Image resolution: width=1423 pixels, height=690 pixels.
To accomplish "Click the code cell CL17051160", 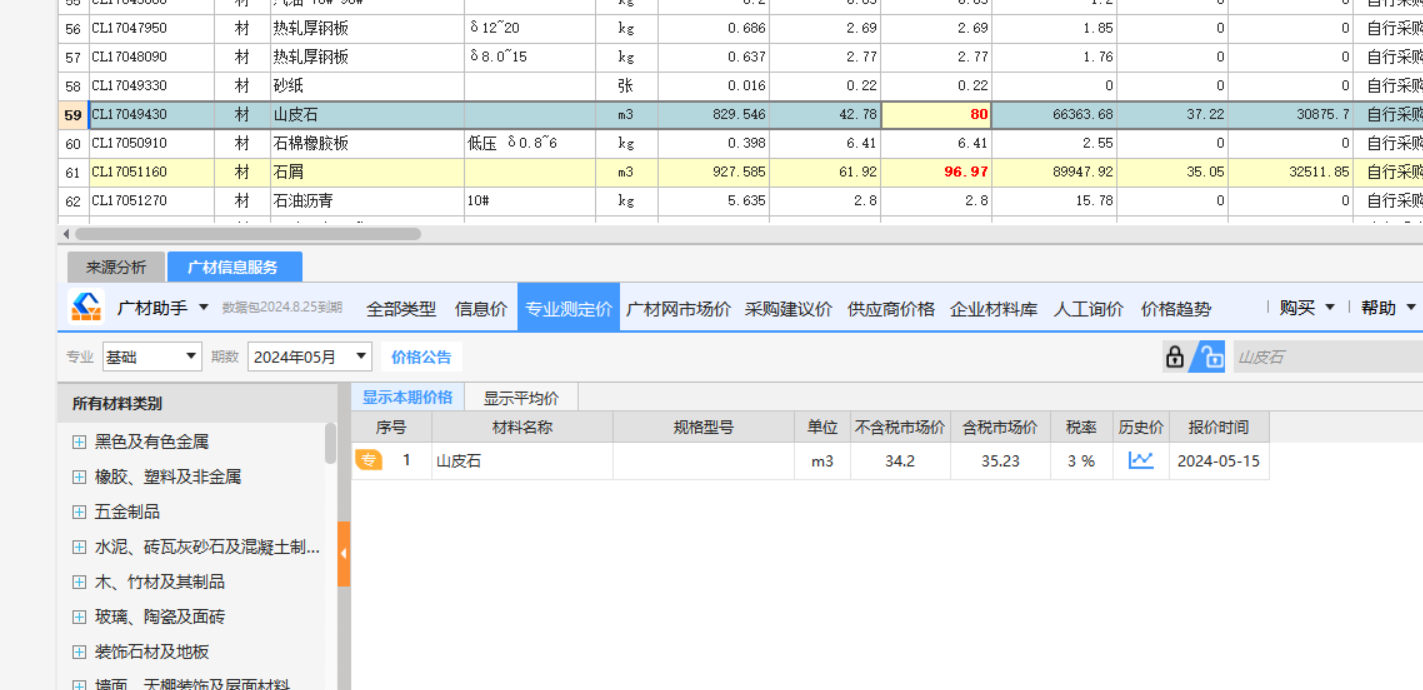I will (x=151, y=172).
